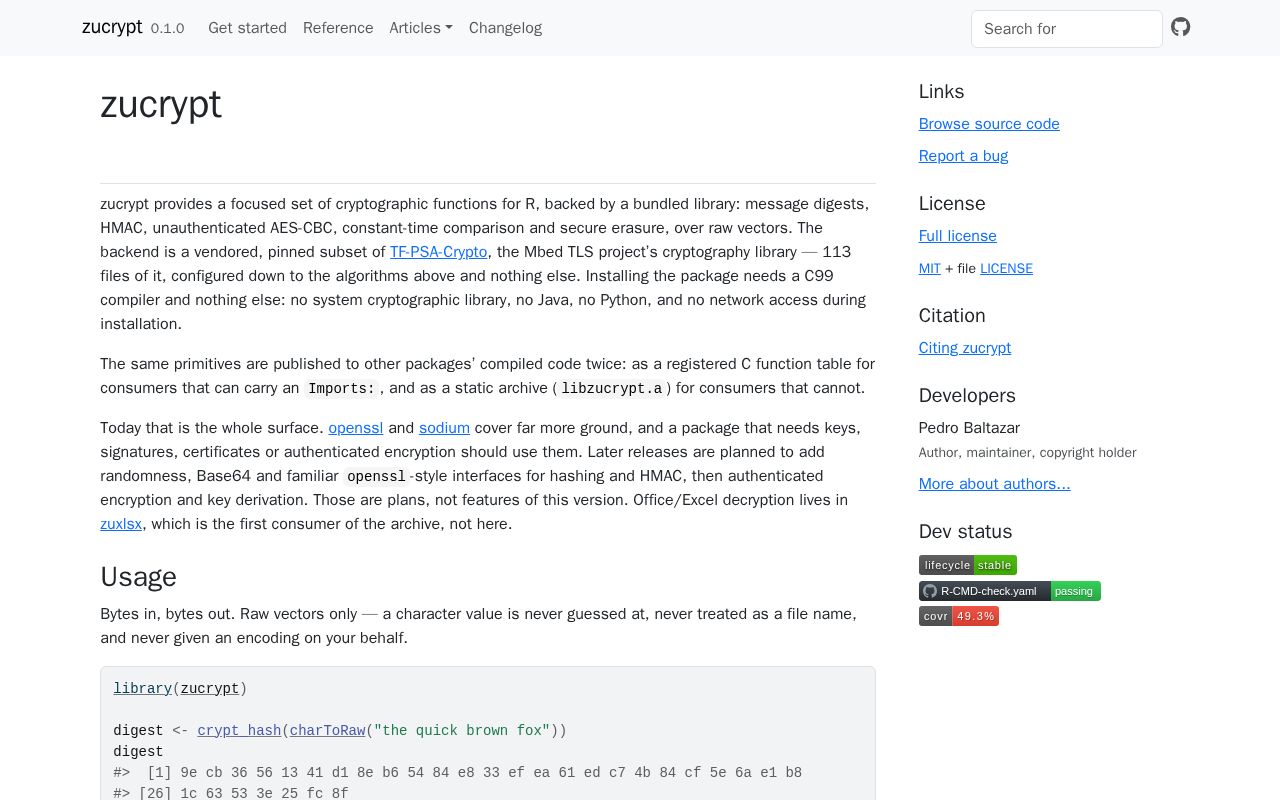Open the Changelog page
The width and height of the screenshot is (1280, 800).
click(505, 28)
